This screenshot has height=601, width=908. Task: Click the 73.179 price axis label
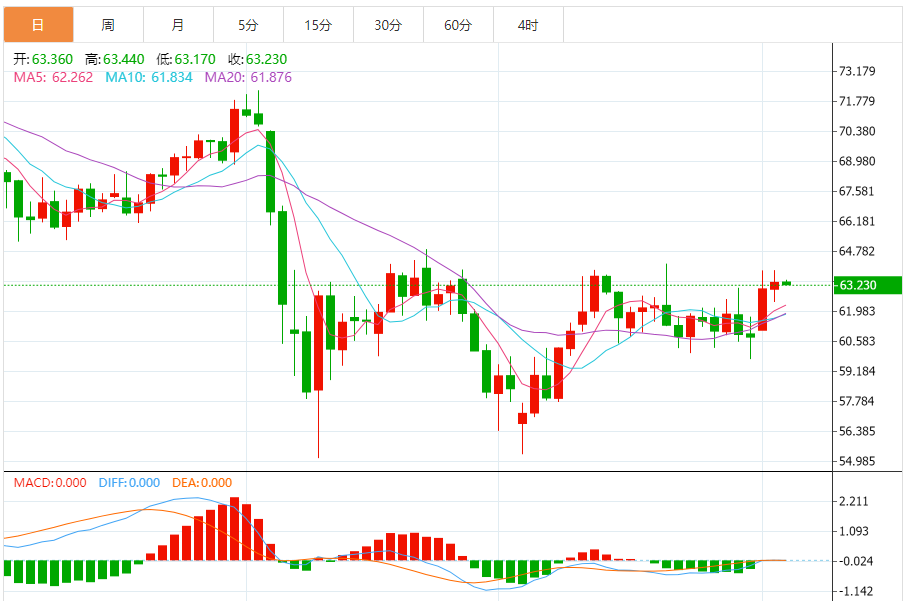click(x=857, y=71)
